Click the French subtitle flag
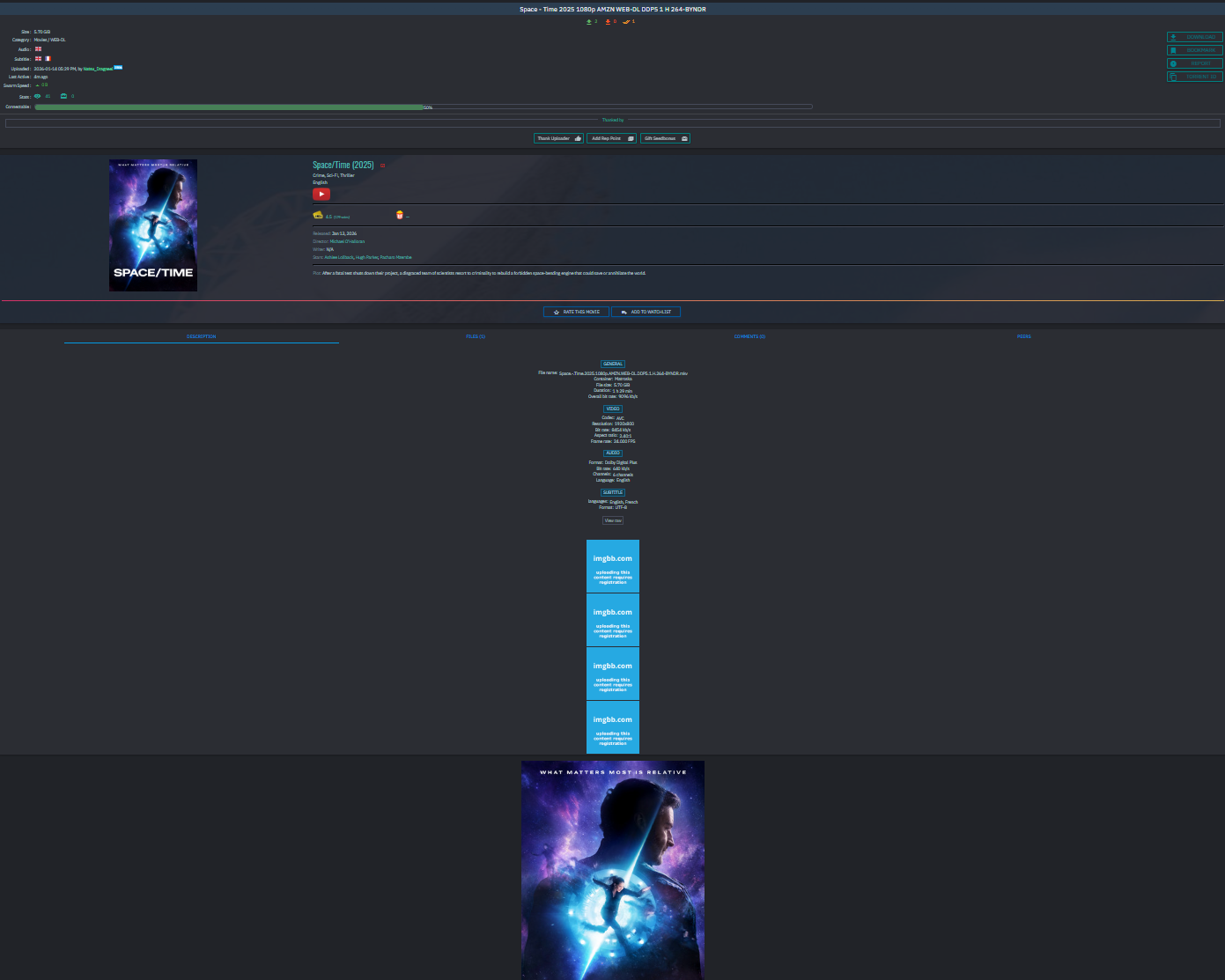The height and width of the screenshot is (980, 1225). click(48, 59)
